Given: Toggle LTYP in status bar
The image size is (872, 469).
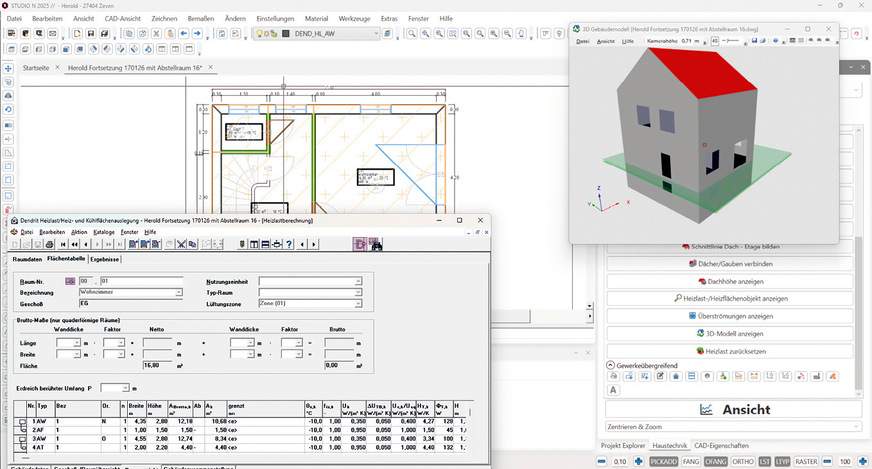Looking at the screenshot, I should click(782, 461).
